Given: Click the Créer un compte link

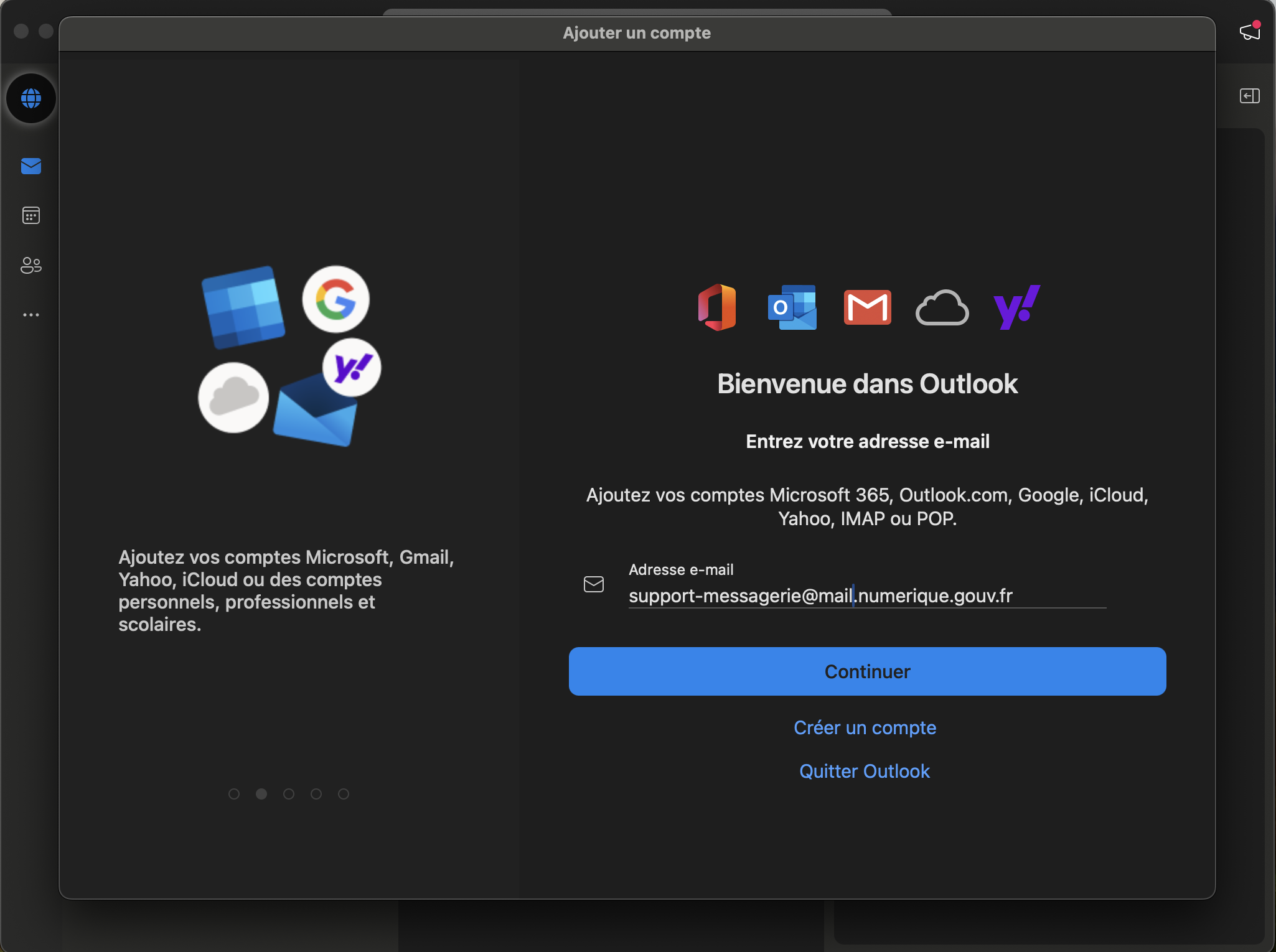Looking at the screenshot, I should click(x=865, y=727).
